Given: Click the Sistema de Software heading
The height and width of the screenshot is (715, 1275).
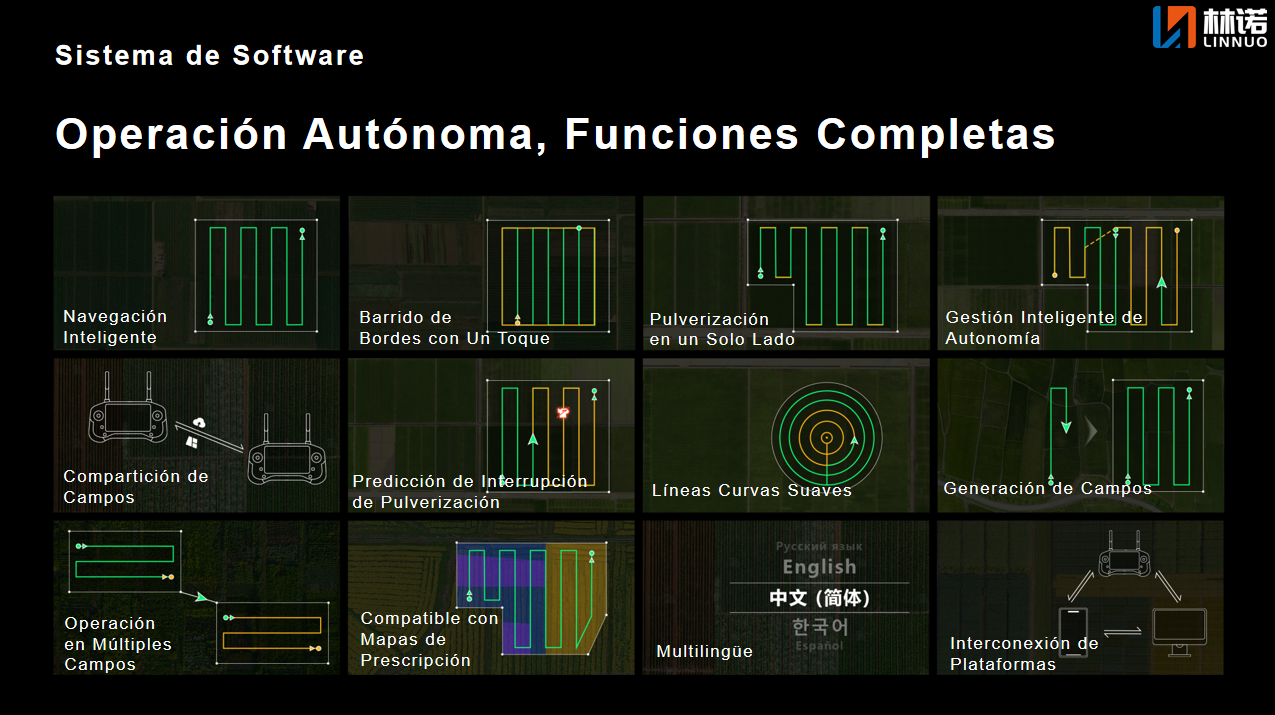Looking at the screenshot, I should tap(209, 55).
